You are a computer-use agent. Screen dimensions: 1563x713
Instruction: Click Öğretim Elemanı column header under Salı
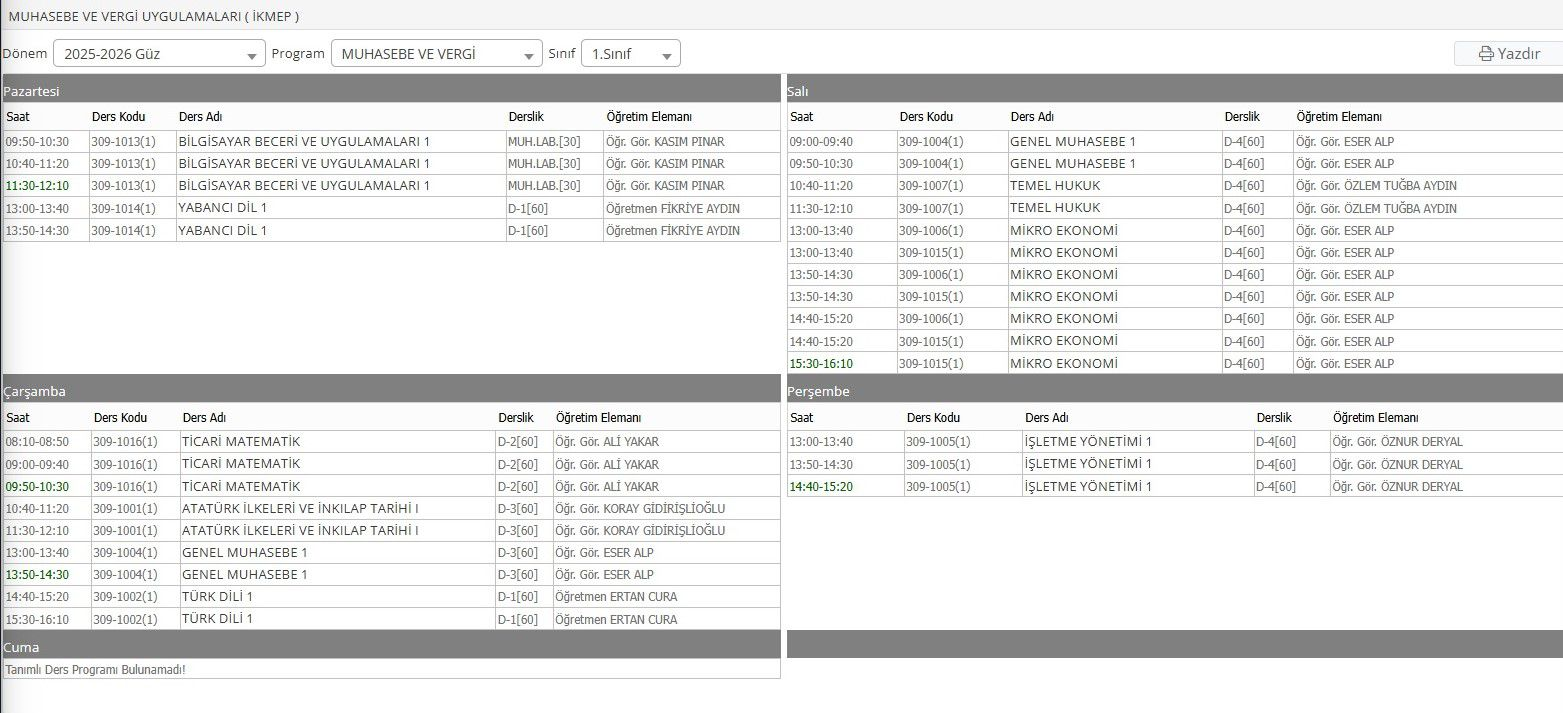(x=1339, y=117)
